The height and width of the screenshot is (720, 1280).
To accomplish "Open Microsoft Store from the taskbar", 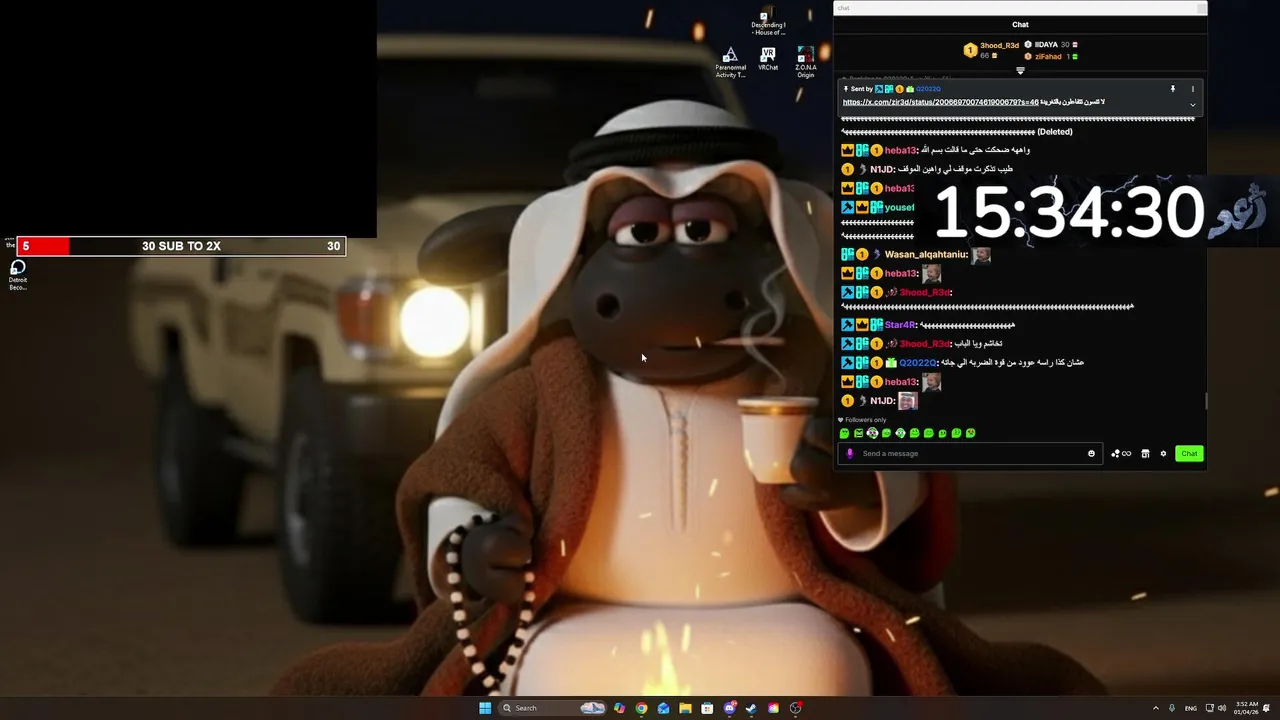I will click(x=707, y=708).
